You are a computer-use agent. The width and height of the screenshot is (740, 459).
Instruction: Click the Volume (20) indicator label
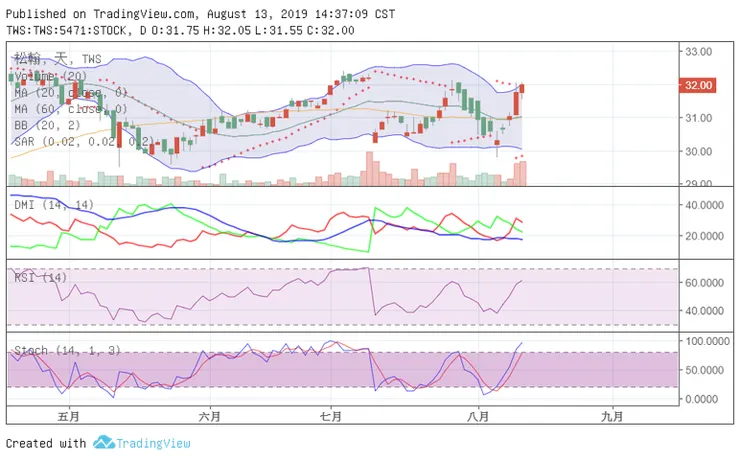(48, 76)
